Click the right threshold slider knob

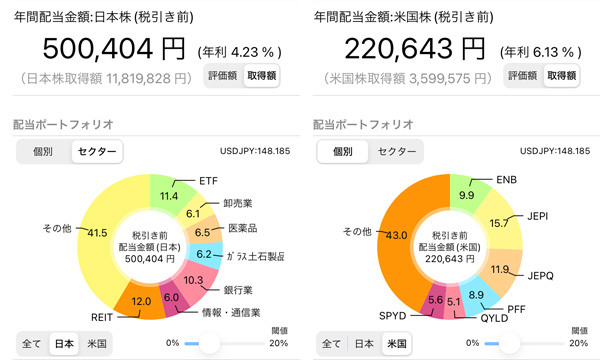509,343
